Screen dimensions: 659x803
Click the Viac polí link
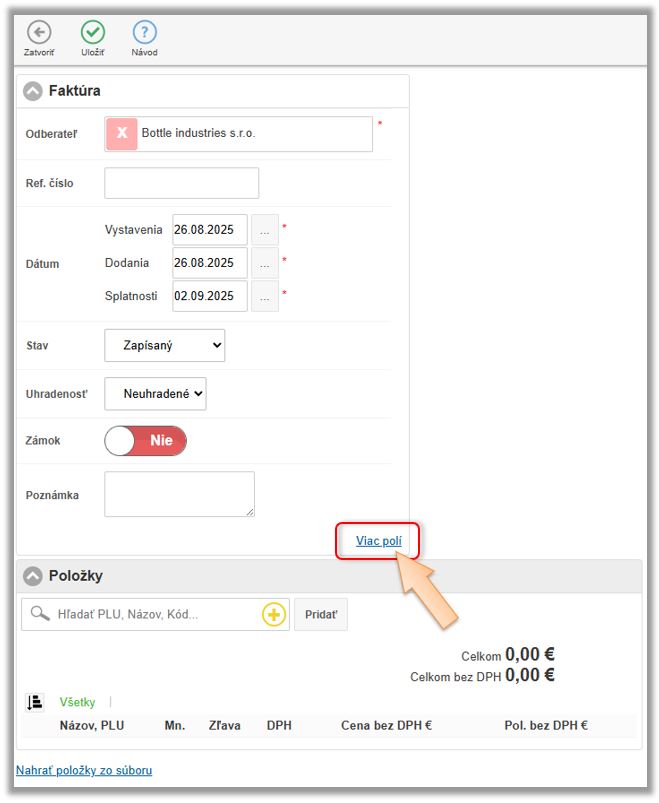point(378,541)
